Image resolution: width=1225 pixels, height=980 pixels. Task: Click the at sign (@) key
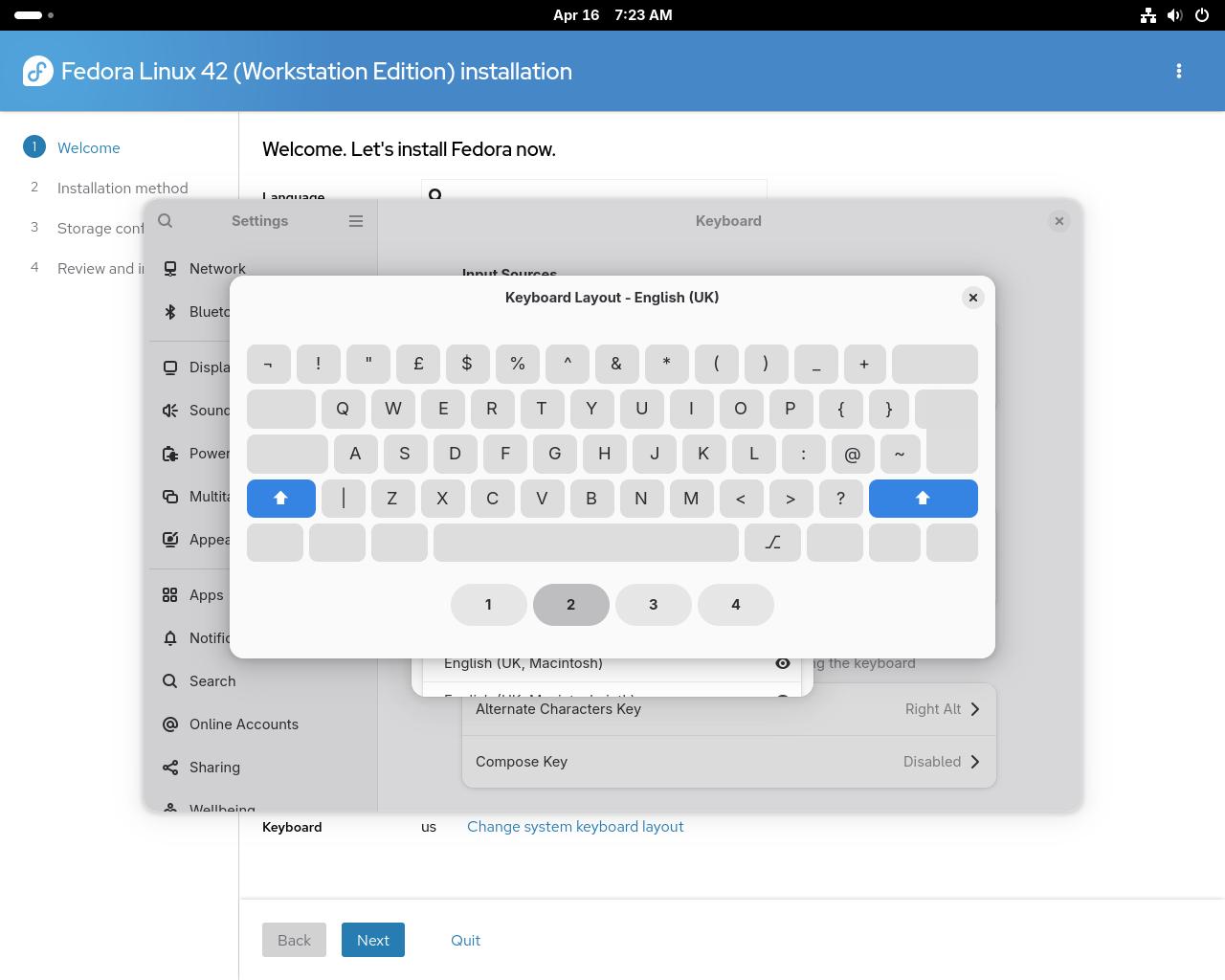[853, 454]
